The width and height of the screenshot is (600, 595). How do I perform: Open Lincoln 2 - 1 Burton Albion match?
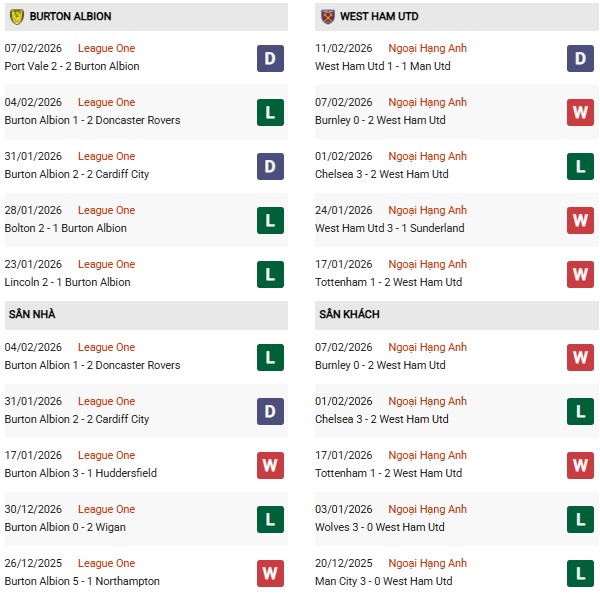(67, 282)
